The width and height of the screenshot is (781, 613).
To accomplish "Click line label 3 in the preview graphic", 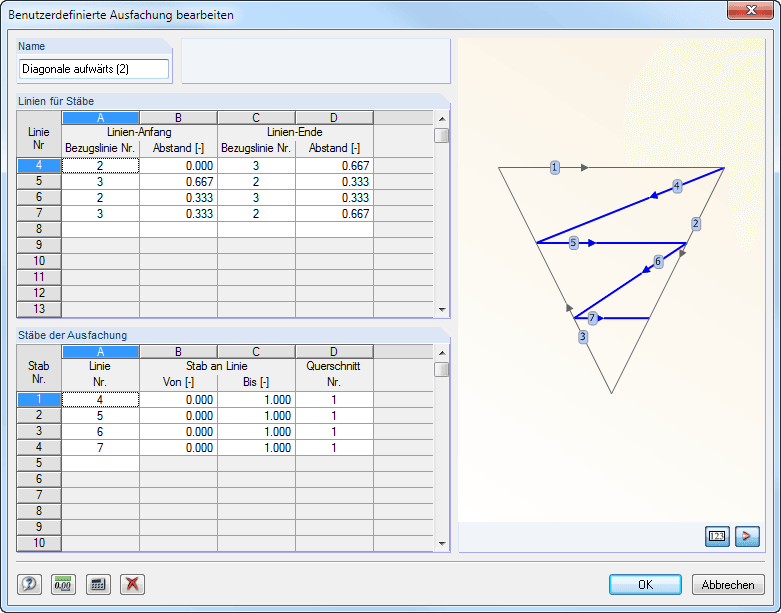I will [x=583, y=337].
